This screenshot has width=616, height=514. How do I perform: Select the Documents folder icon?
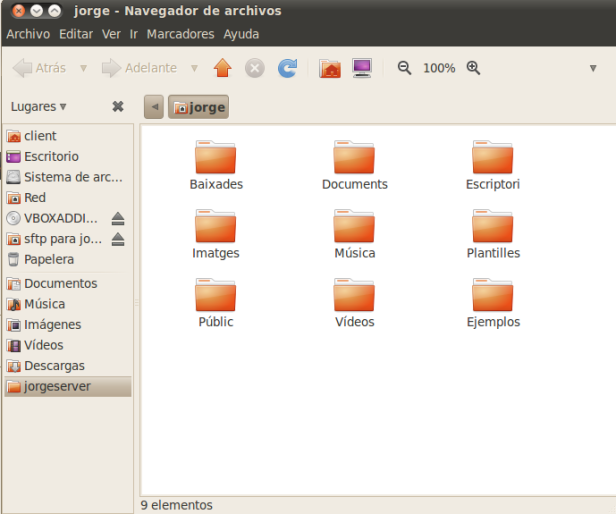pos(354,157)
